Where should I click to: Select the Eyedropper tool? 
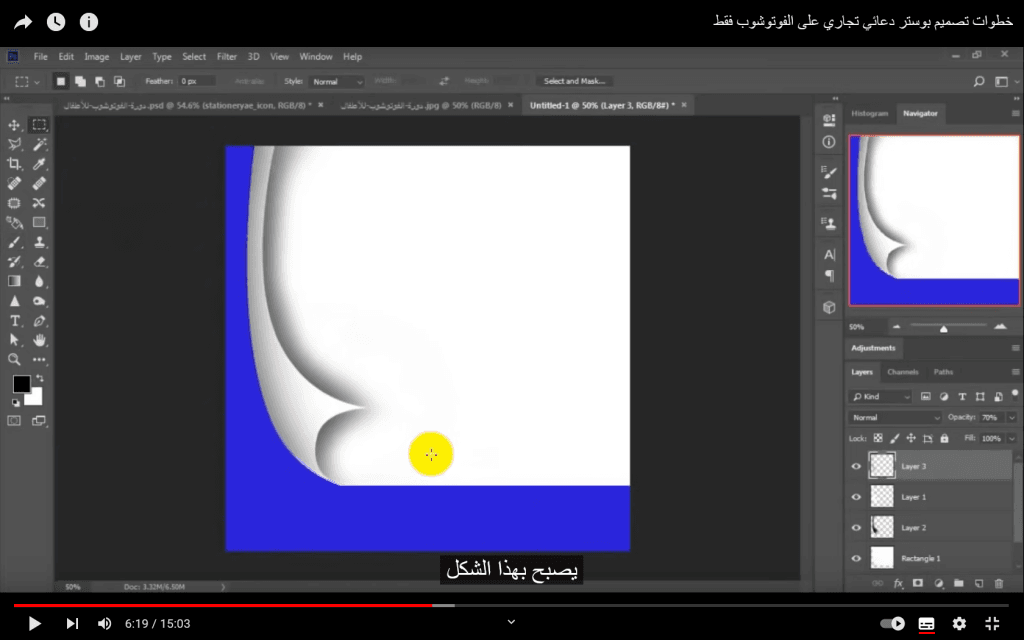coord(39,164)
